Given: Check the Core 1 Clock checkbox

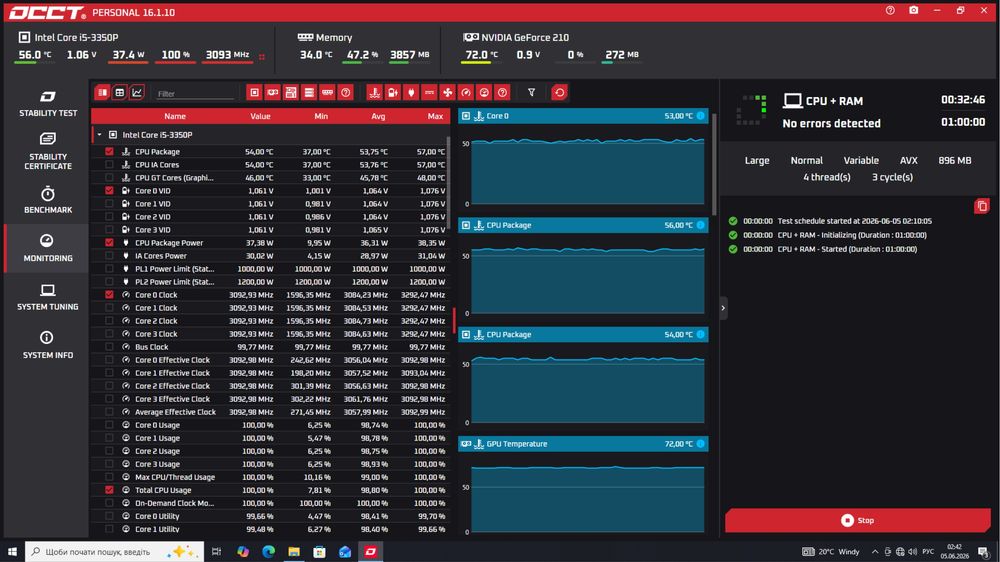Looking at the screenshot, I should (x=109, y=308).
